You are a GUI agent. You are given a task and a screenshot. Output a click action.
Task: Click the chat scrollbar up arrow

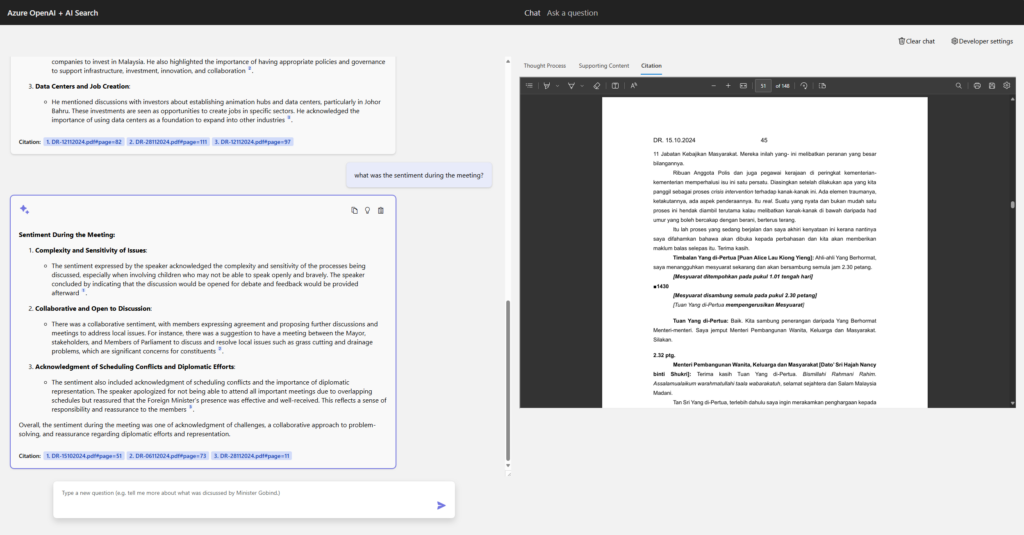pos(507,61)
